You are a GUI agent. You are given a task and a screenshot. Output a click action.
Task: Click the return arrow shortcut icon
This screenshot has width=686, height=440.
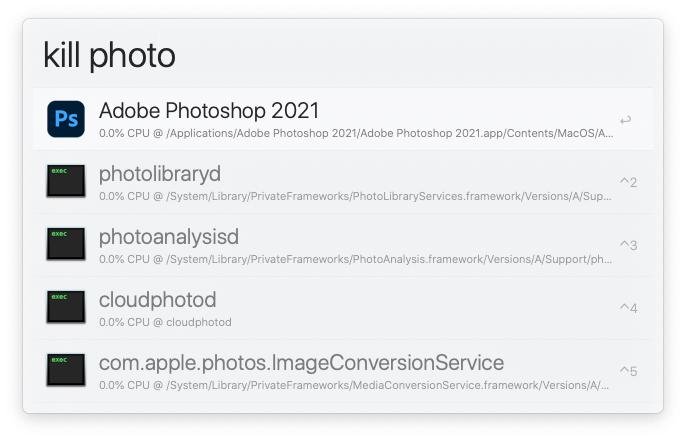point(626,120)
